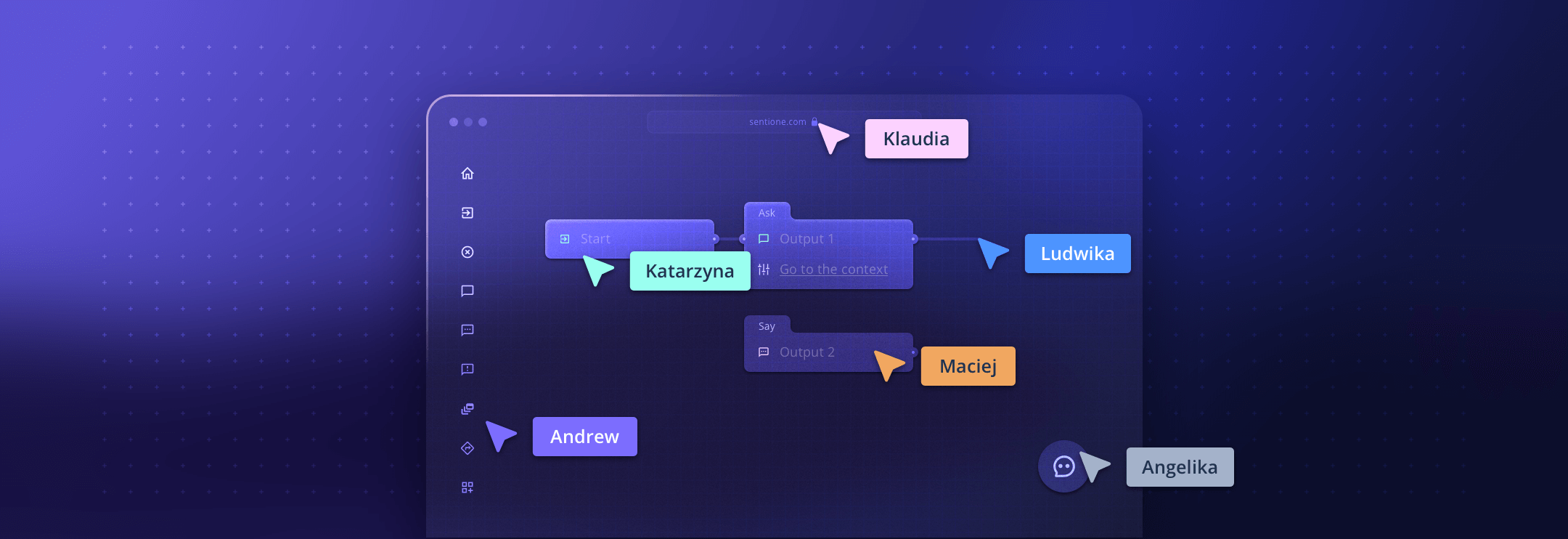Click the Start block's arrow icon

click(565, 239)
